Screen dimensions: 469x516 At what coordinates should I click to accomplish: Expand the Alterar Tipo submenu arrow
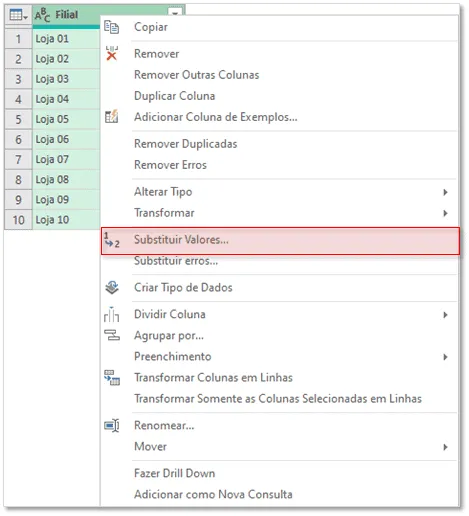(445, 192)
